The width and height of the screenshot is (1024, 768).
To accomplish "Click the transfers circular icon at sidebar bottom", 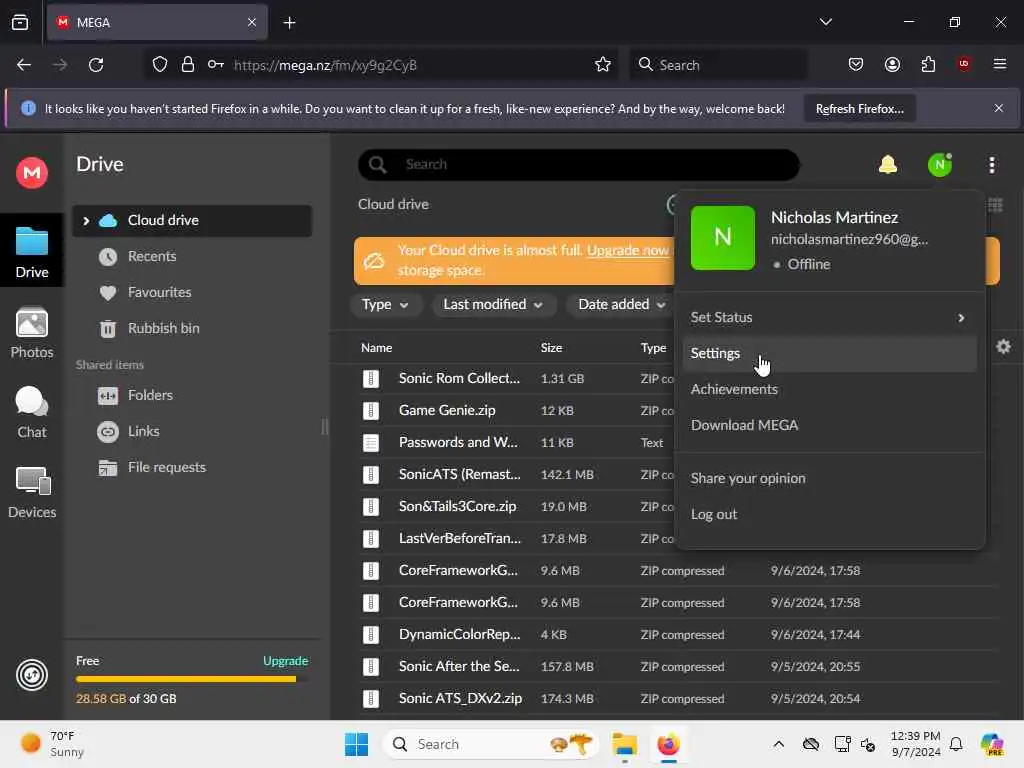I will (31, 675).
